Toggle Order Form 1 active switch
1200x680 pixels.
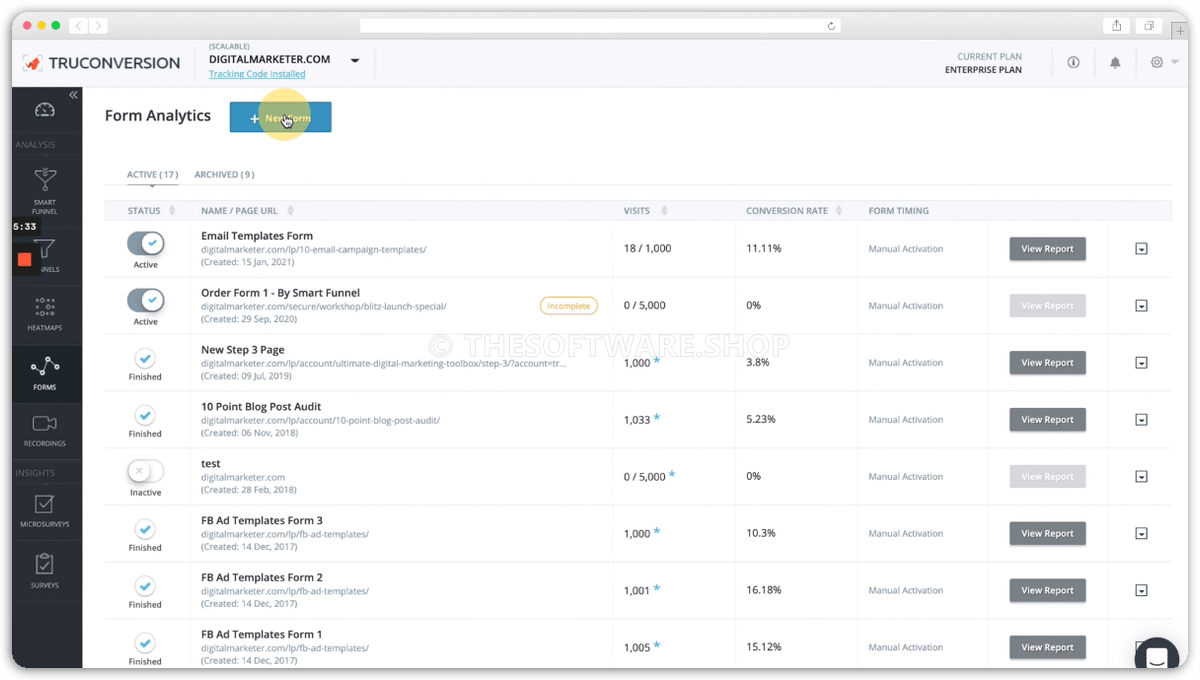coord(146,300)
